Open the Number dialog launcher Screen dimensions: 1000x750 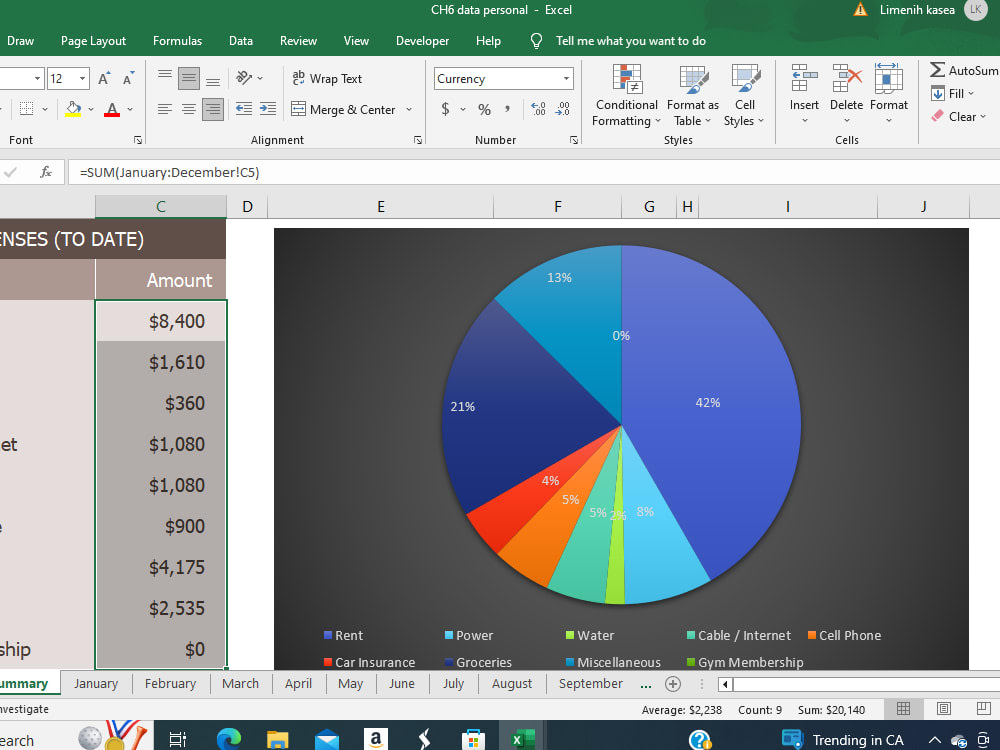[x=574, y=140]
